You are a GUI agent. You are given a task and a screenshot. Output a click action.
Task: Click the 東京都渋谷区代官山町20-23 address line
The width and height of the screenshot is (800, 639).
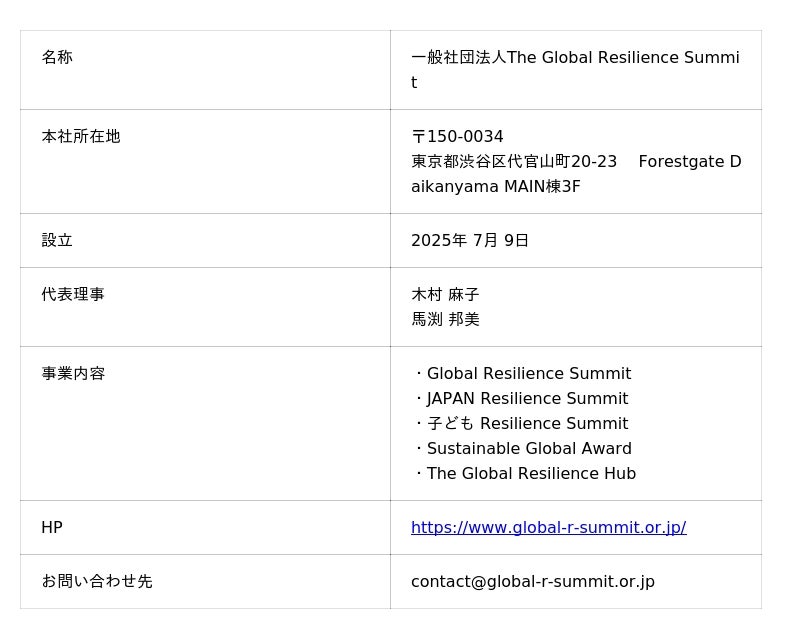click(x=514, y=161)
